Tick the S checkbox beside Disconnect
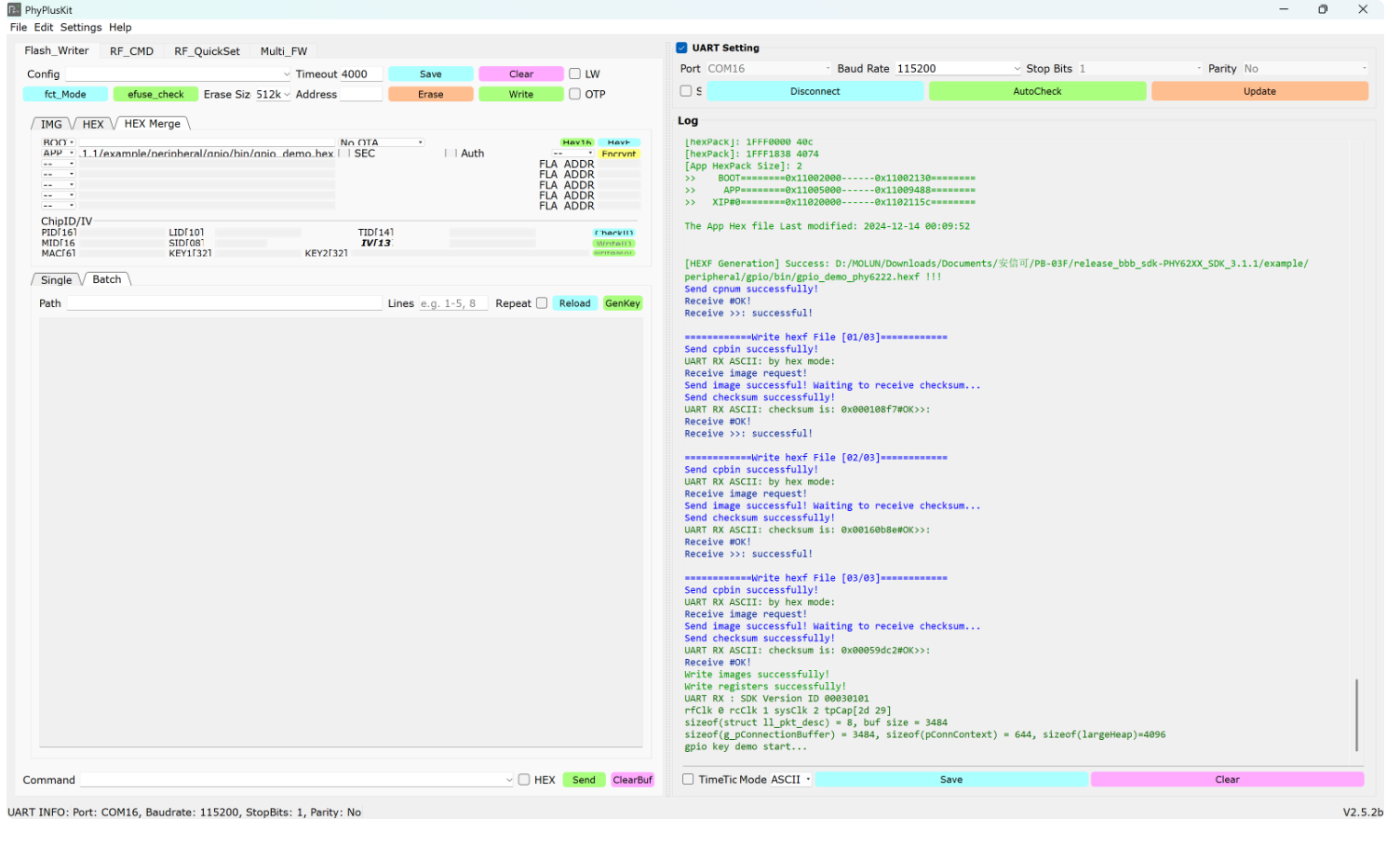Screen dimensions: 1400x846 [686, 91]
